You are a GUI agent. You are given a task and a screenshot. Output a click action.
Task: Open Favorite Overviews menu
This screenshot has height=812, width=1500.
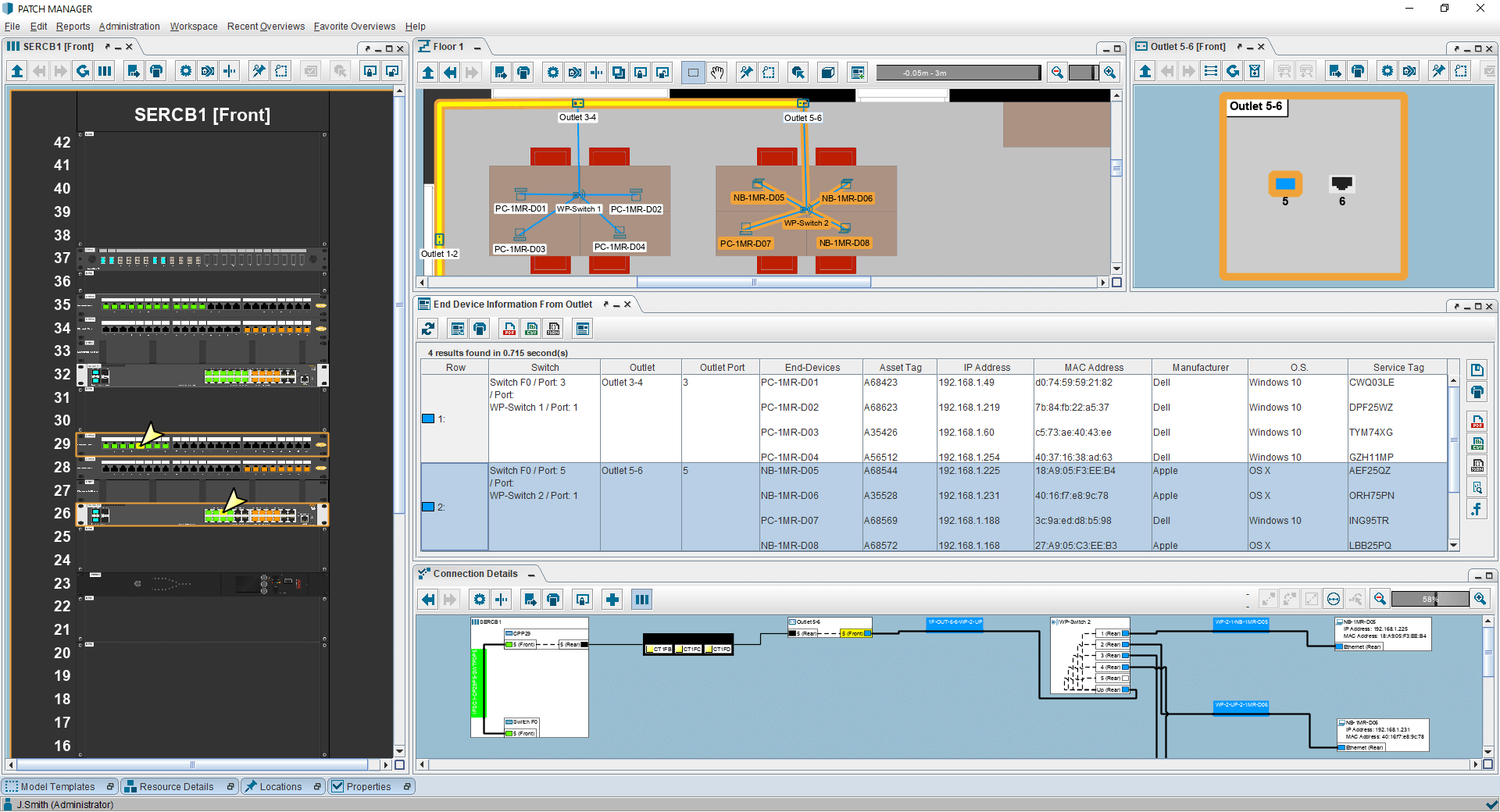click(x=355, y=27)
